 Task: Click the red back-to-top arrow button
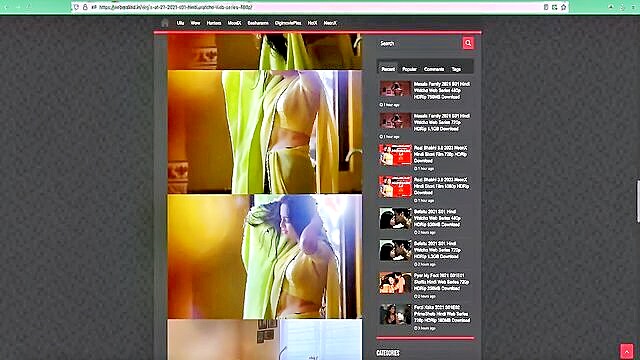click(627, 351)
